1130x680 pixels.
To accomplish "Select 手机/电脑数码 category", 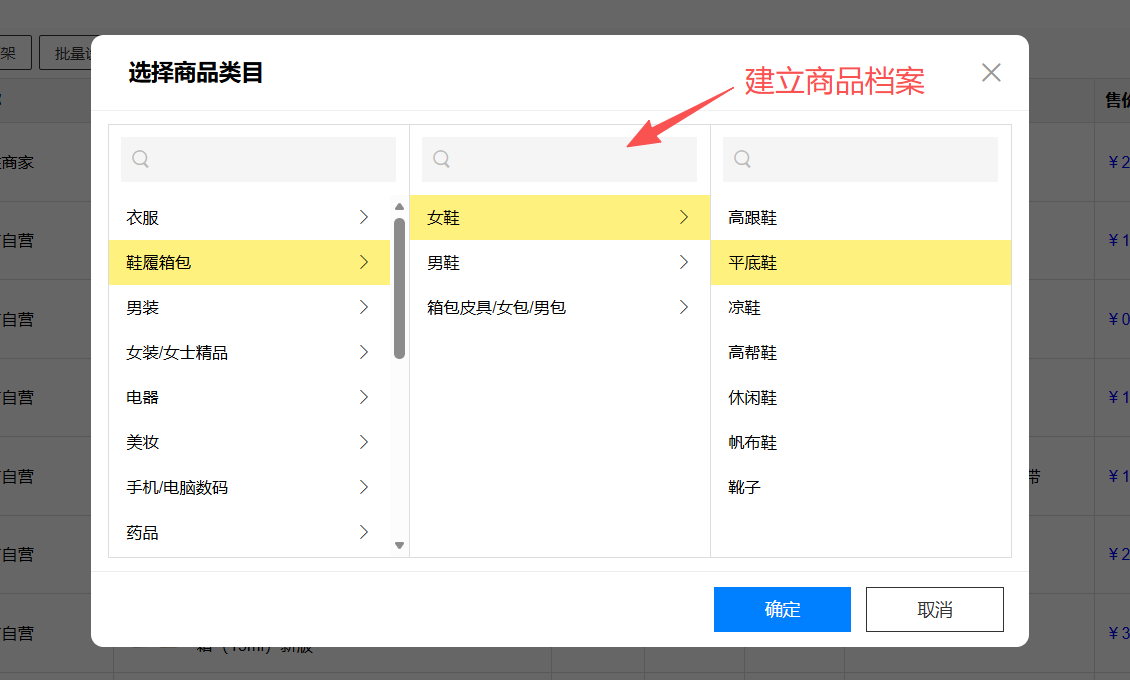I will point(177,487).
